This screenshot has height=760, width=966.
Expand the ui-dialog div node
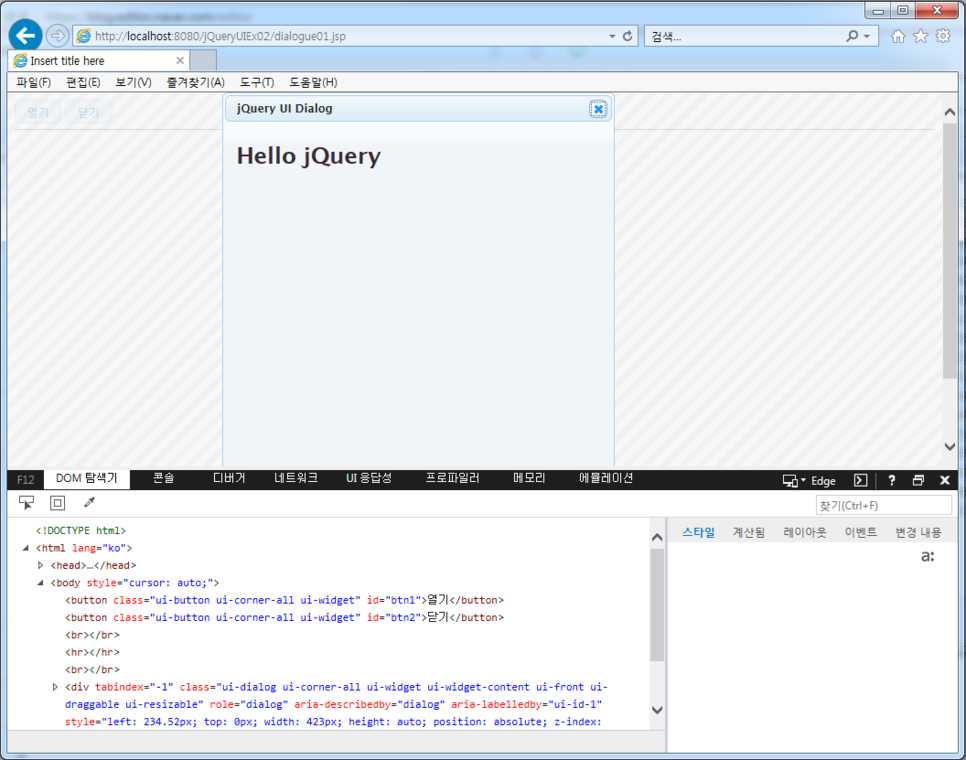point(55,687)
